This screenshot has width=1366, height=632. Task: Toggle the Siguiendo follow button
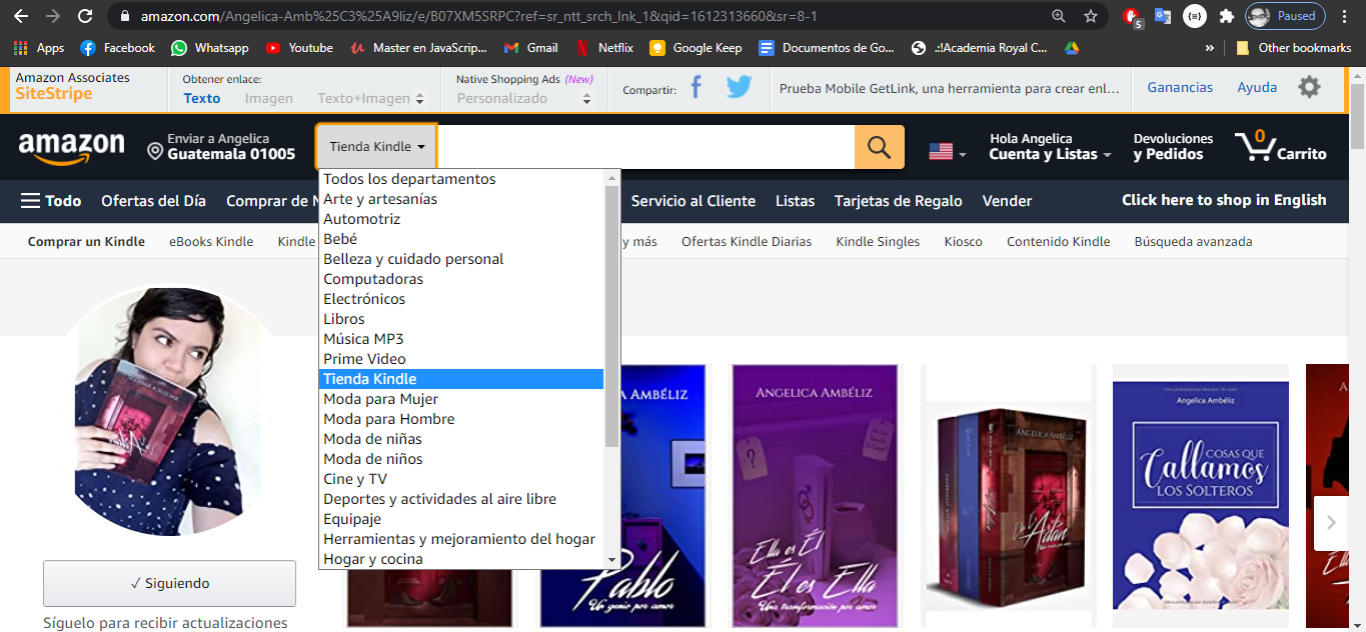pos(169,583)
